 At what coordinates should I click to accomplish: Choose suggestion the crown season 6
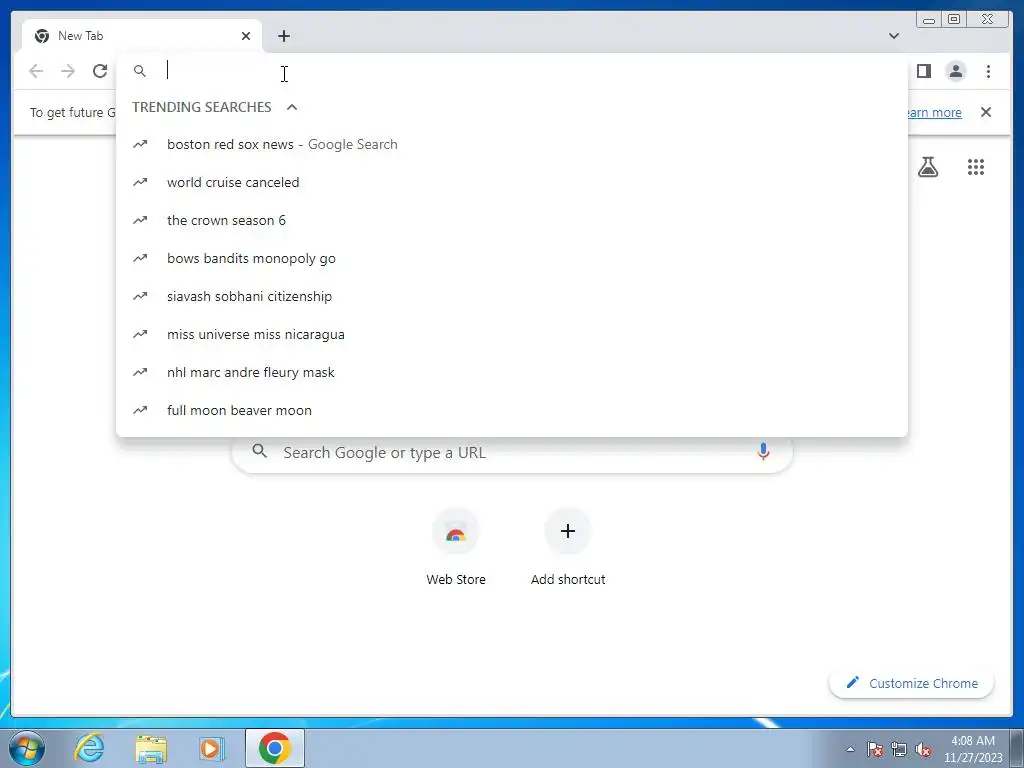point(511,220)
